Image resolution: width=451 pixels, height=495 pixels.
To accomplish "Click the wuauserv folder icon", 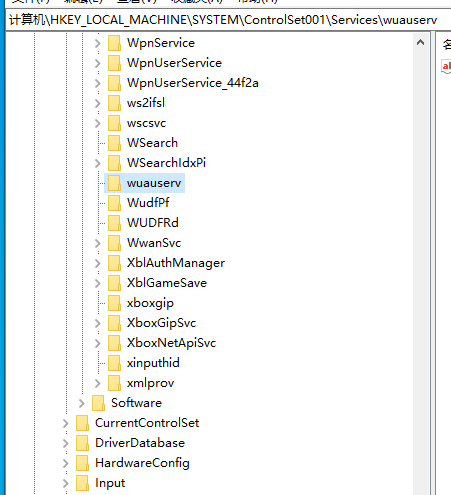I will 114,183.
